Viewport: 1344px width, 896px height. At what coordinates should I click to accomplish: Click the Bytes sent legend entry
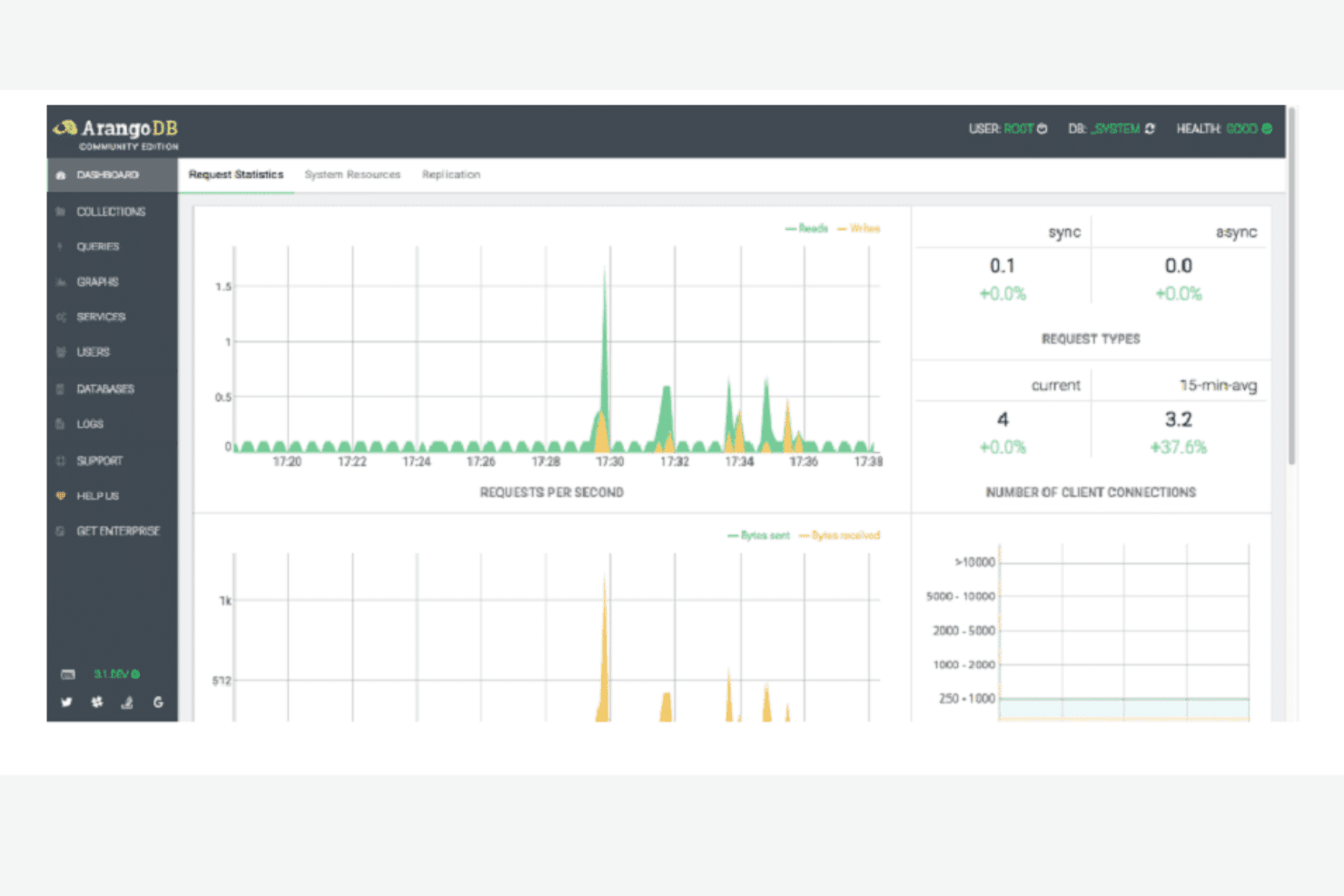[x=759, y=536]
